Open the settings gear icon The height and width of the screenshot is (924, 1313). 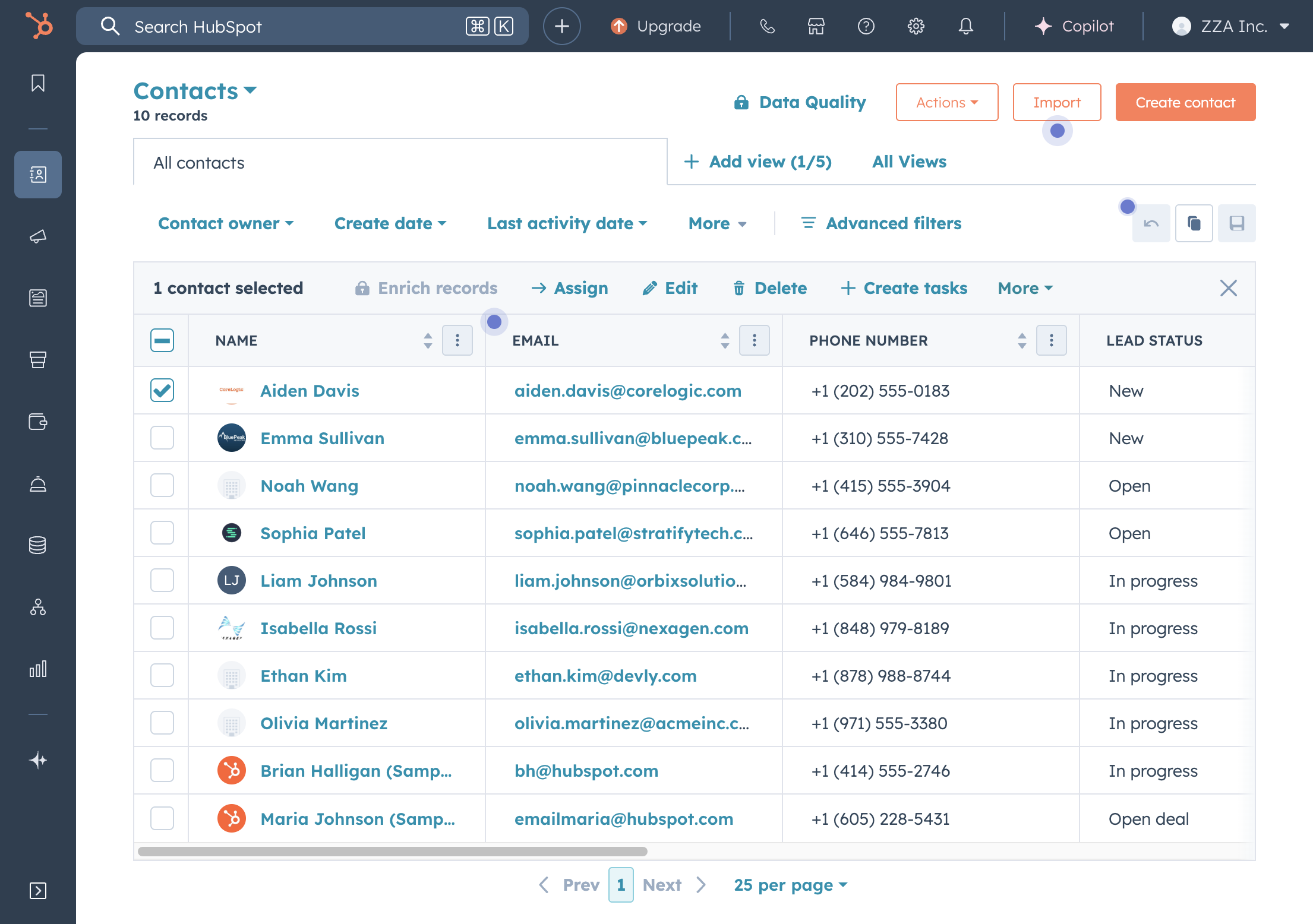[x=916, y=26]
